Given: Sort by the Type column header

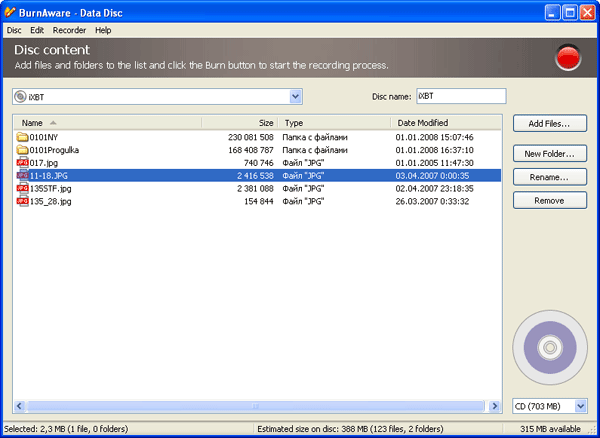Looking at the screenshot, I should click(334, 123).
